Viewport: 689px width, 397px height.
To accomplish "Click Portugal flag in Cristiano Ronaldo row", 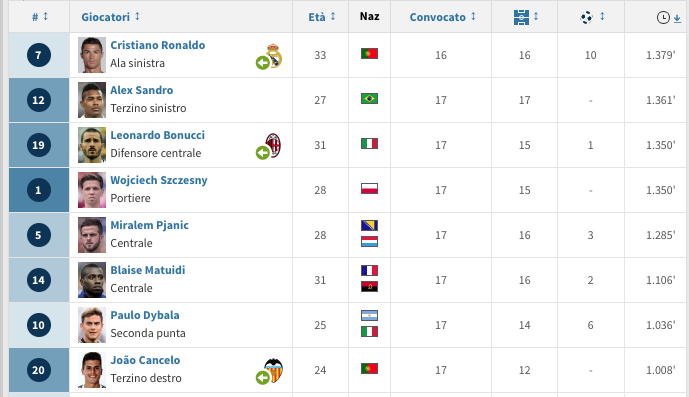I will click(369, 54).
